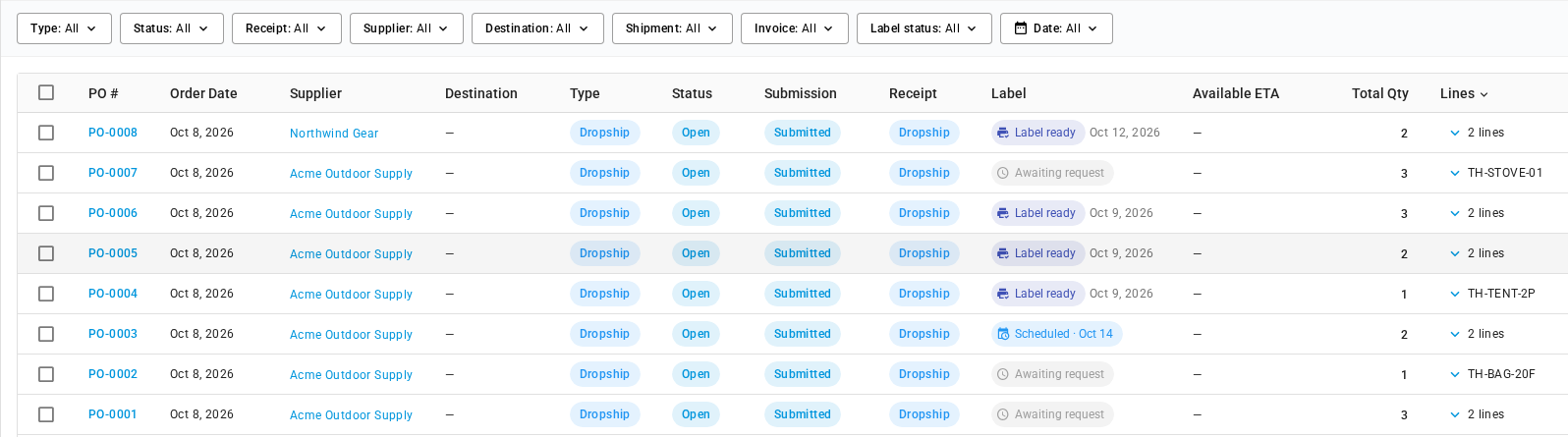This screenshot has height=437, width=1568.
Task: Open purchase order PO-0005
Action: (113, 253)
